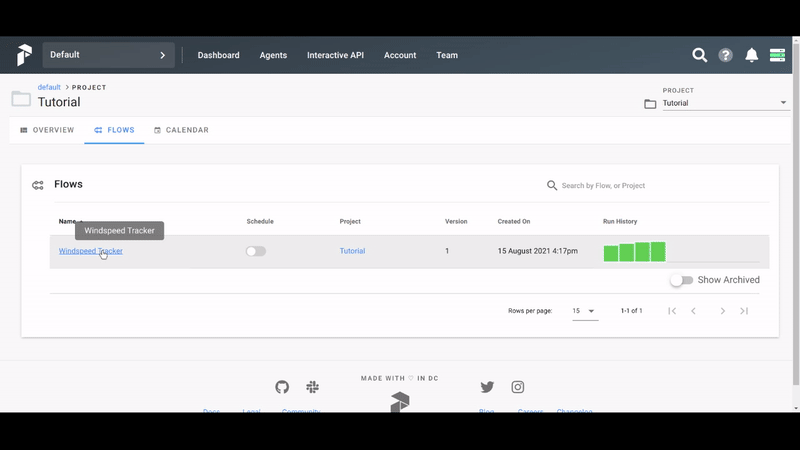
Task: Click the GitHub icon in footer
Action: pos(282,387)
